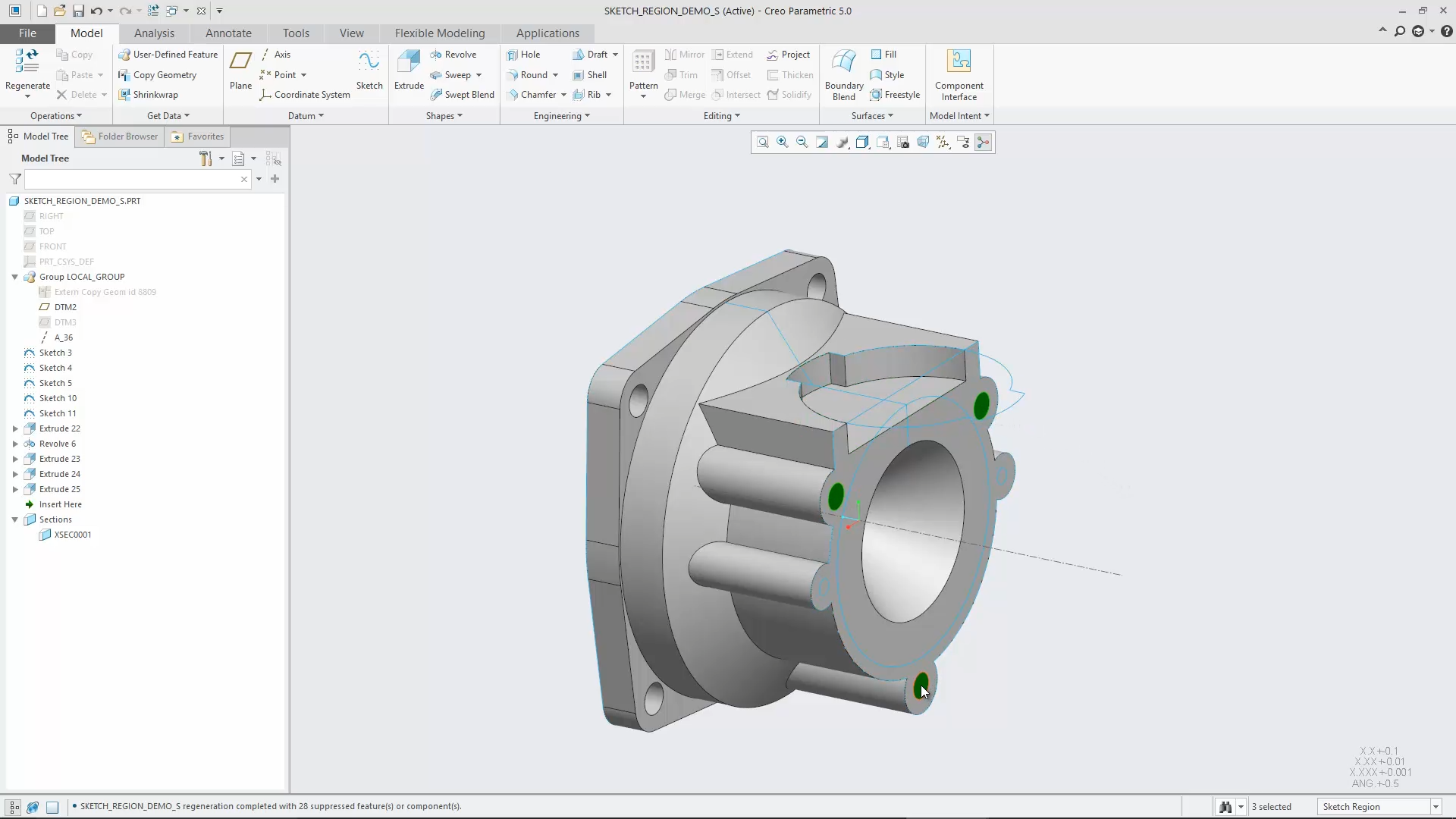1456x819 pixels.
Task: Collapse the Group LOCAL_GROUP node
Action: click(15, 277)
